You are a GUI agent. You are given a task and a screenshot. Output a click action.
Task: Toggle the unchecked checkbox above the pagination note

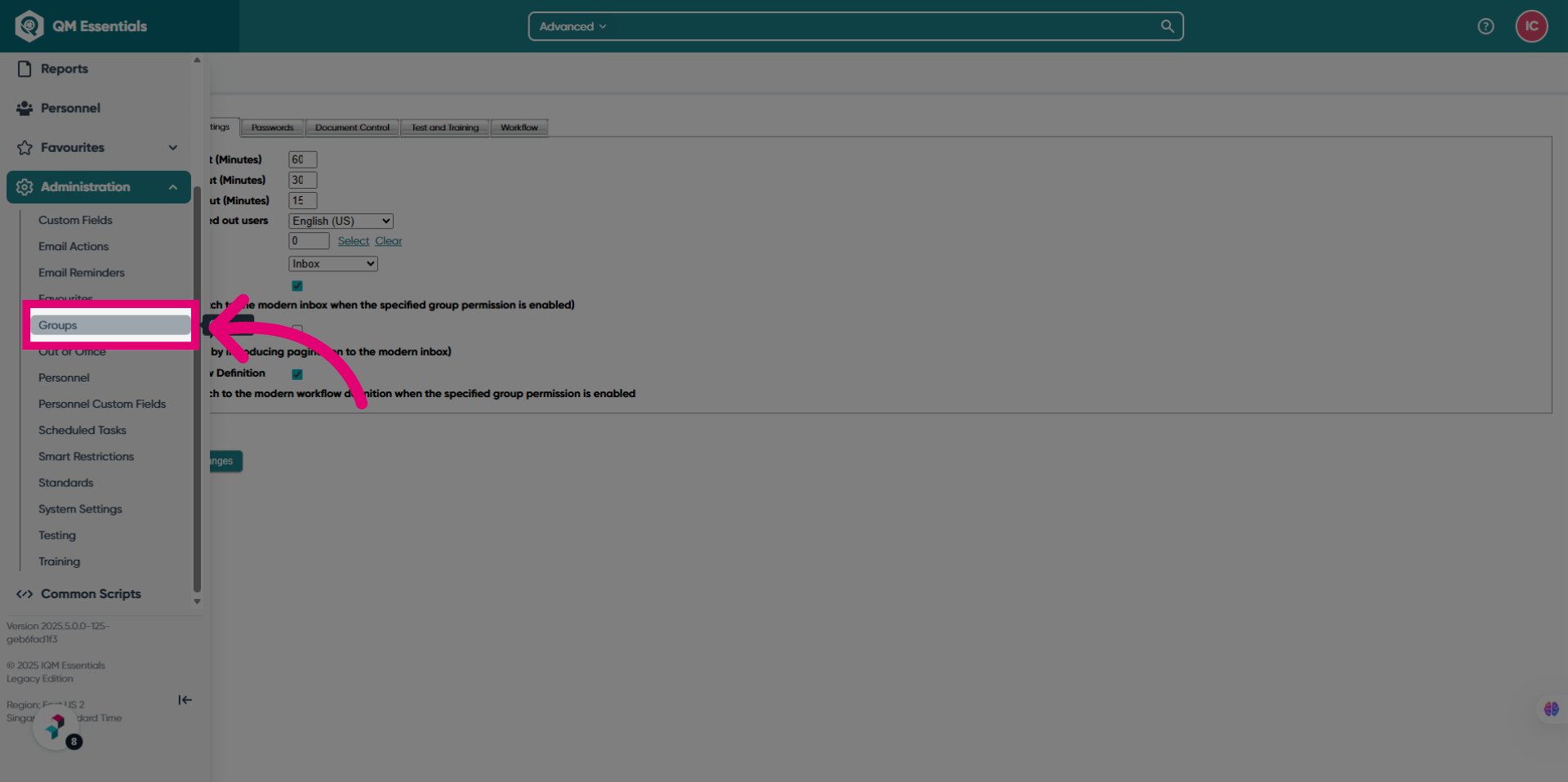click(297, 330)
